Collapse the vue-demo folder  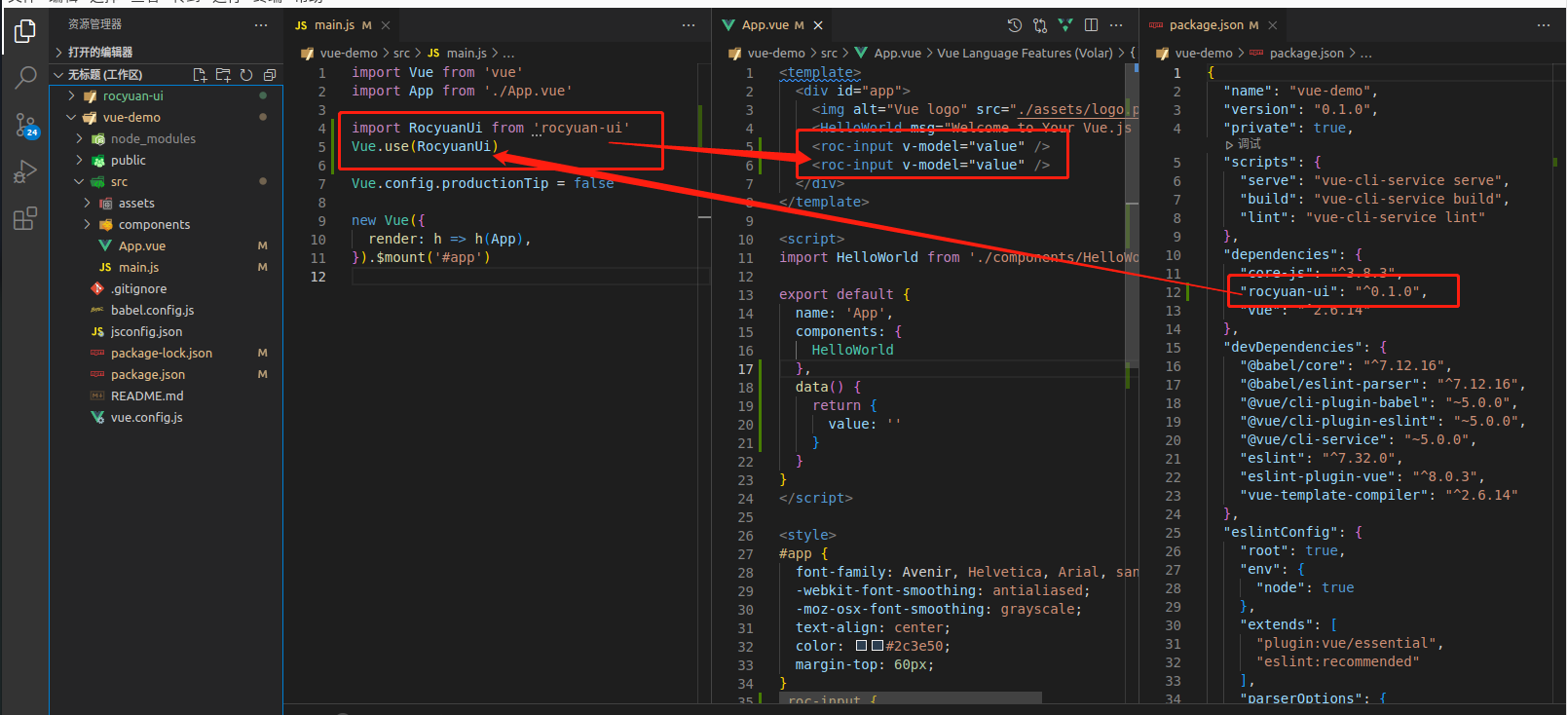(166, 118)
